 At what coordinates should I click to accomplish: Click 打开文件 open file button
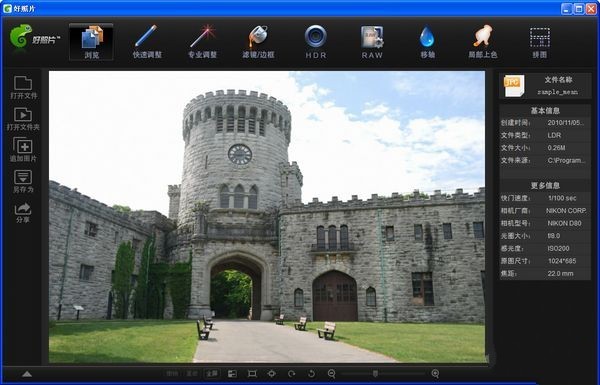pos(23,88)
